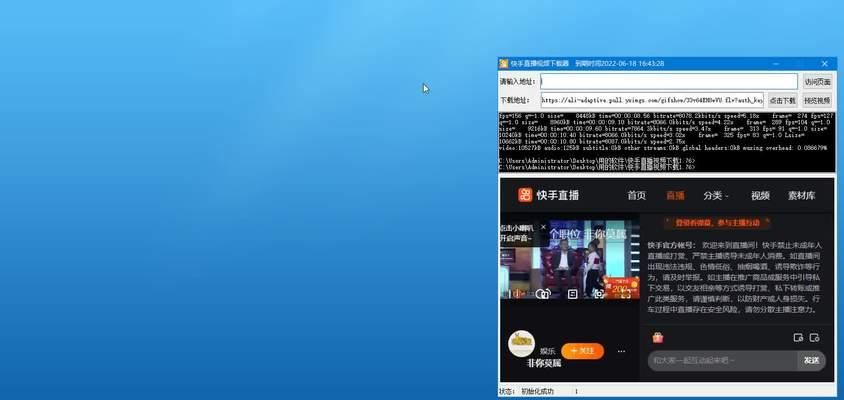Click the black ffmpeg console output area
844x400 pixels.
pos(667,142)
